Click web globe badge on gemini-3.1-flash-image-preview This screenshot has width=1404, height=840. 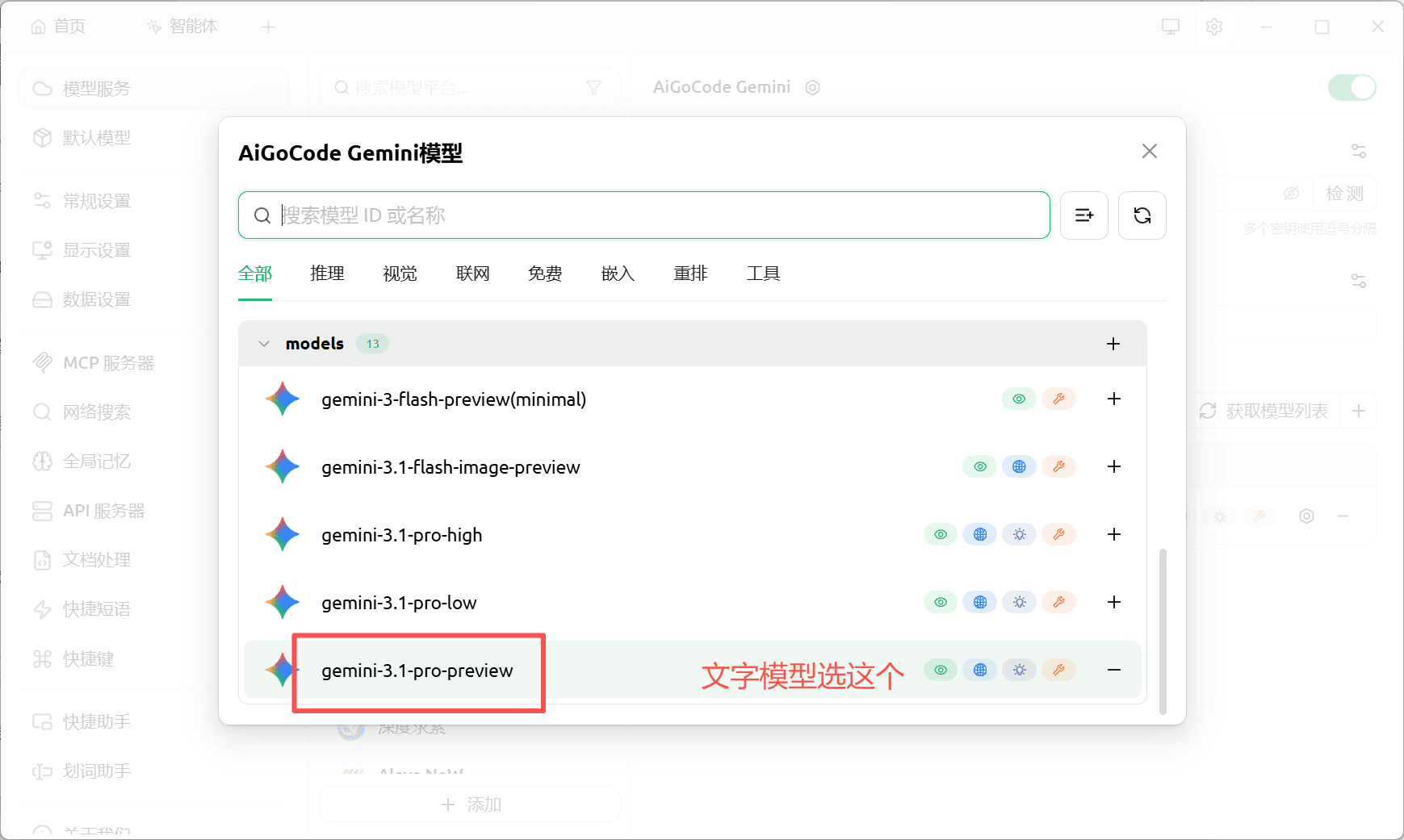pos(1019,466)
